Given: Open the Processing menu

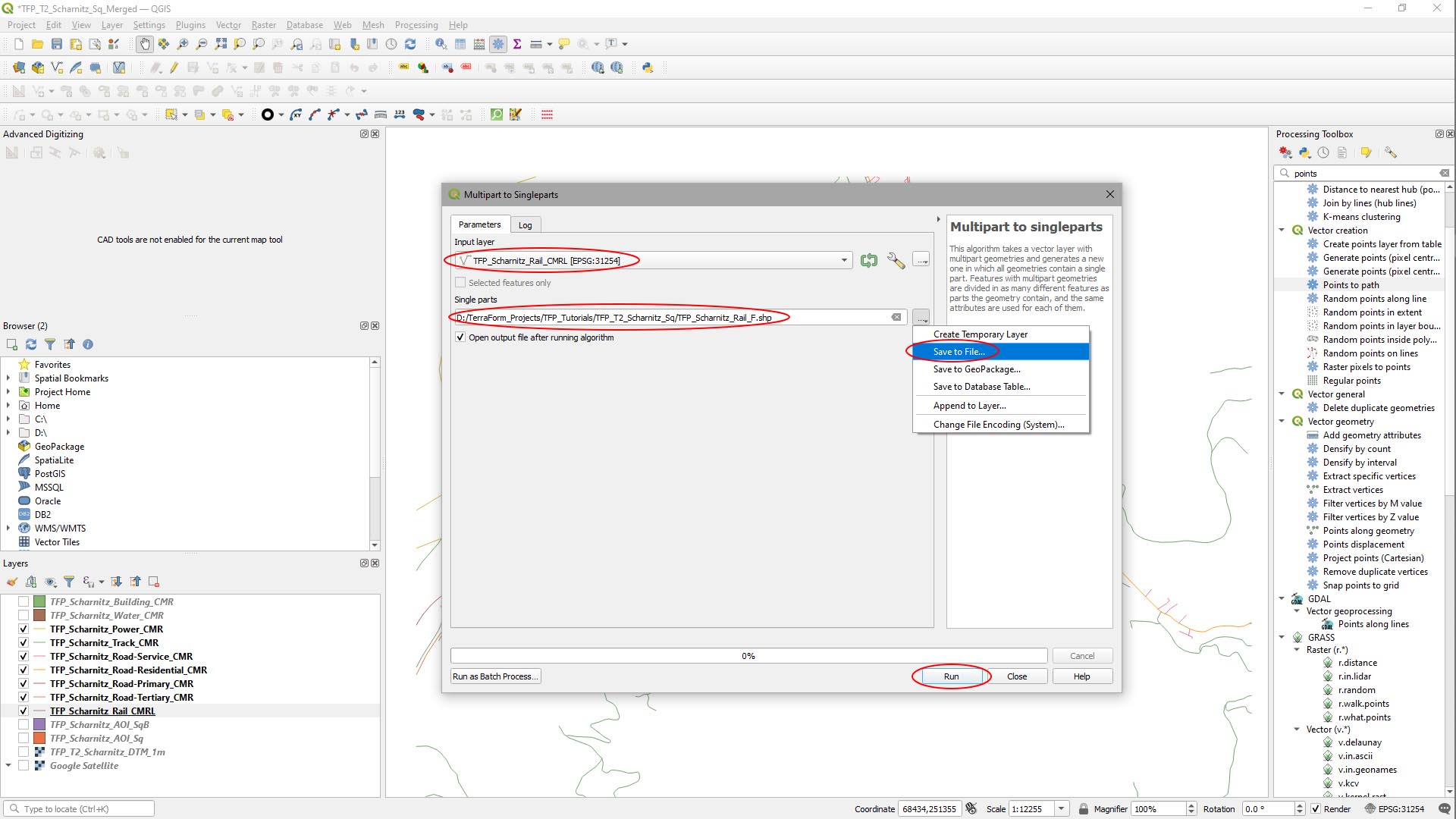Looking at the screenshot, I should coord(416,25).
